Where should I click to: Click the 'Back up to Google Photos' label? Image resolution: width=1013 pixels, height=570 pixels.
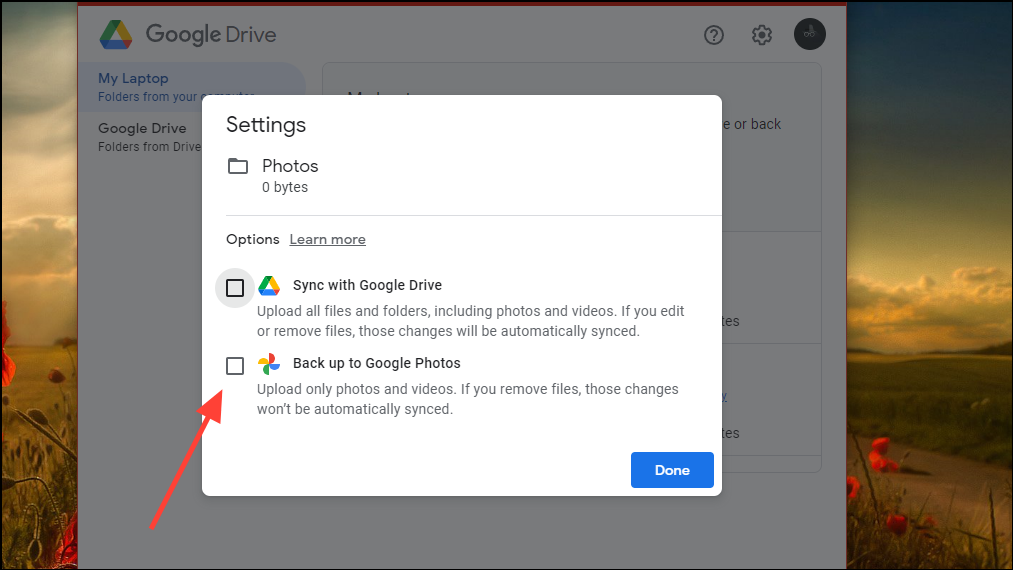tap(377, 363)
